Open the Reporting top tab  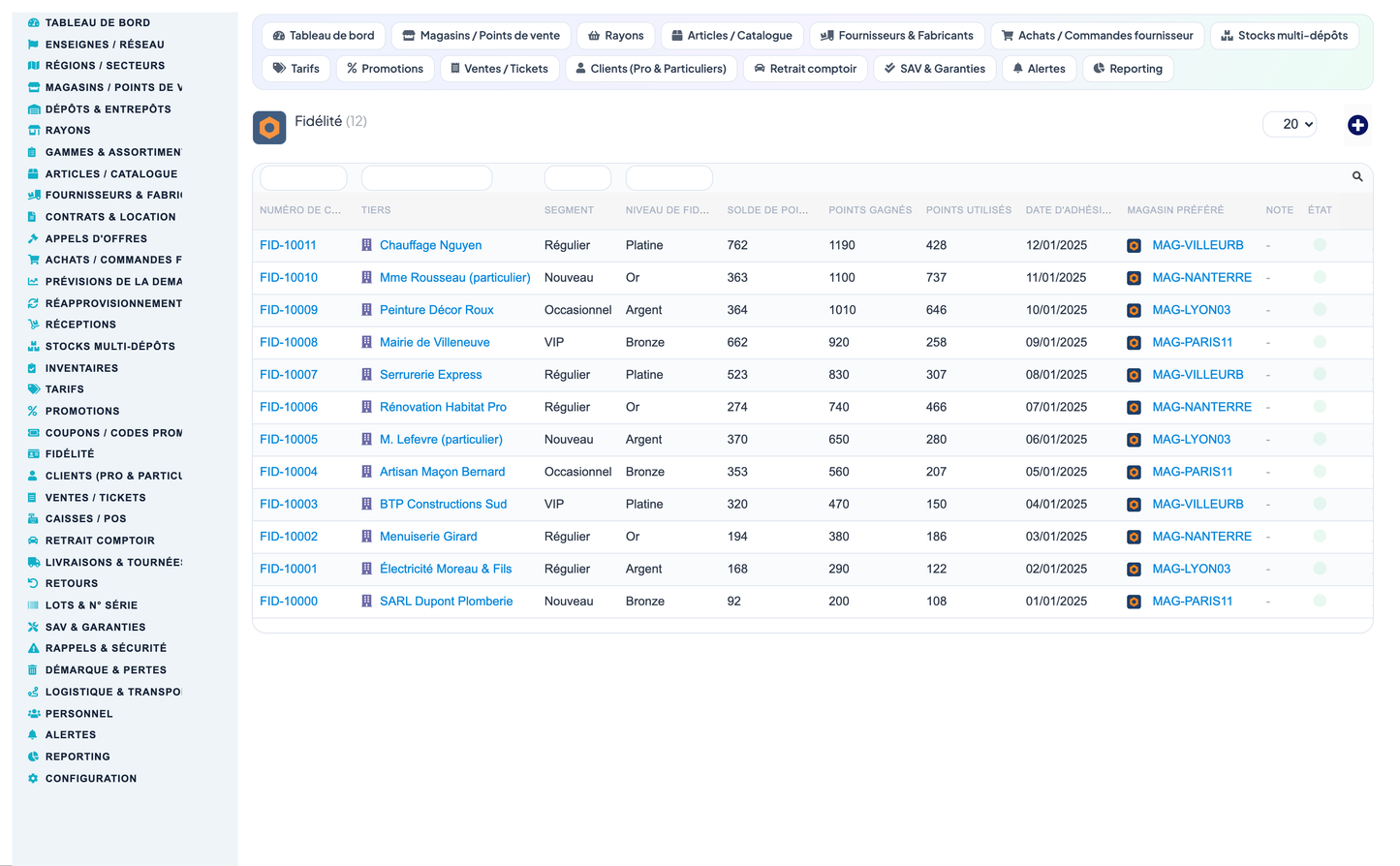click(1128, 69)
